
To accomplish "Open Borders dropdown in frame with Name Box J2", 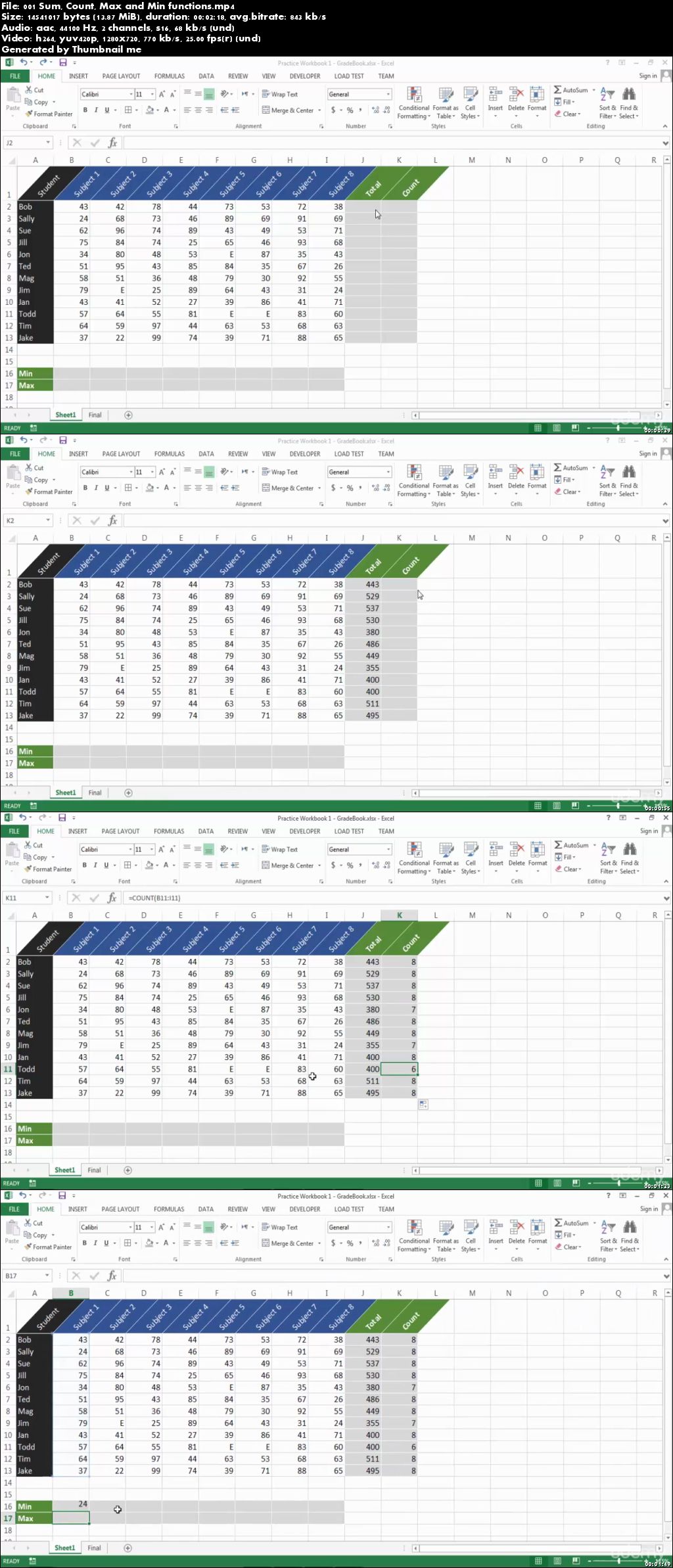I will tap(137, 110).
